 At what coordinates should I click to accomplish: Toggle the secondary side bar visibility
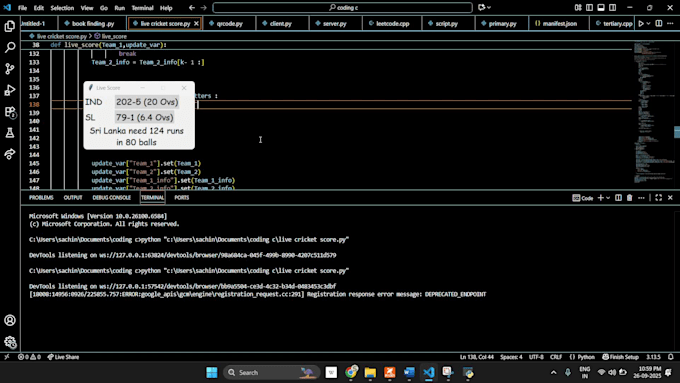[x=612, y=7]
